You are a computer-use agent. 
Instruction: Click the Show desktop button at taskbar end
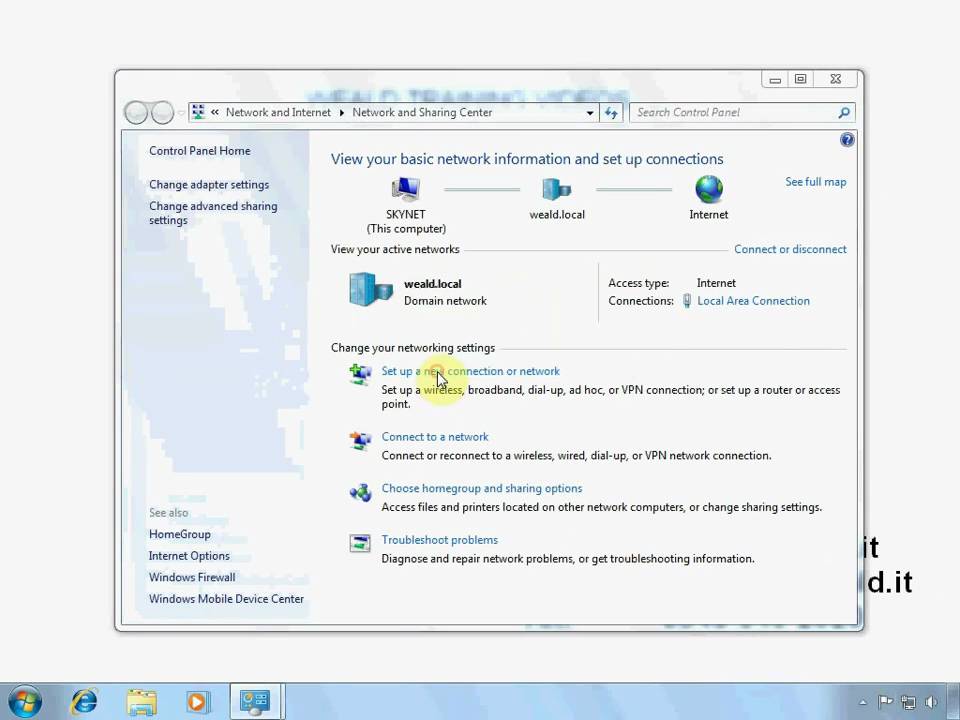tap(954, 702)
